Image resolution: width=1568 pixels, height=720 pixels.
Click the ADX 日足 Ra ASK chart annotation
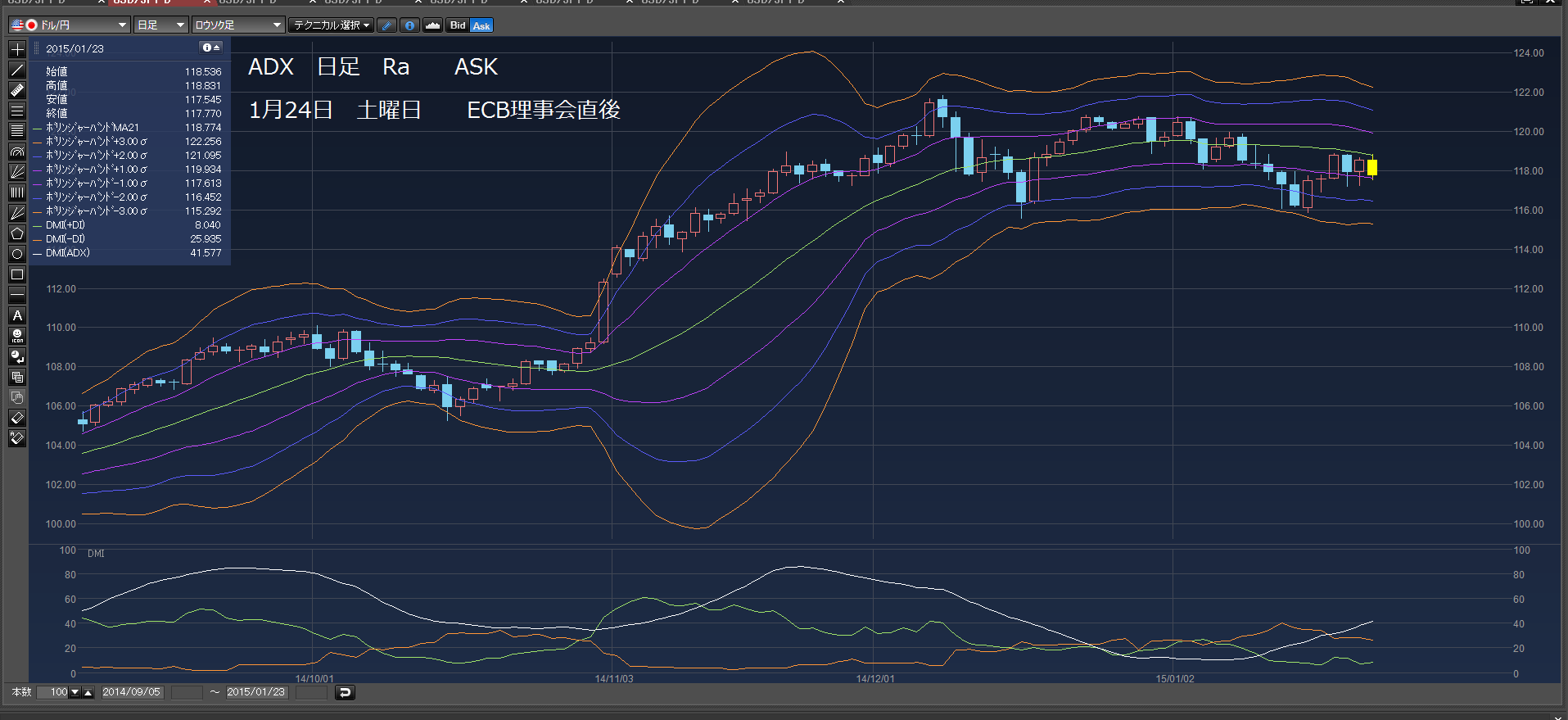[373, 67]
